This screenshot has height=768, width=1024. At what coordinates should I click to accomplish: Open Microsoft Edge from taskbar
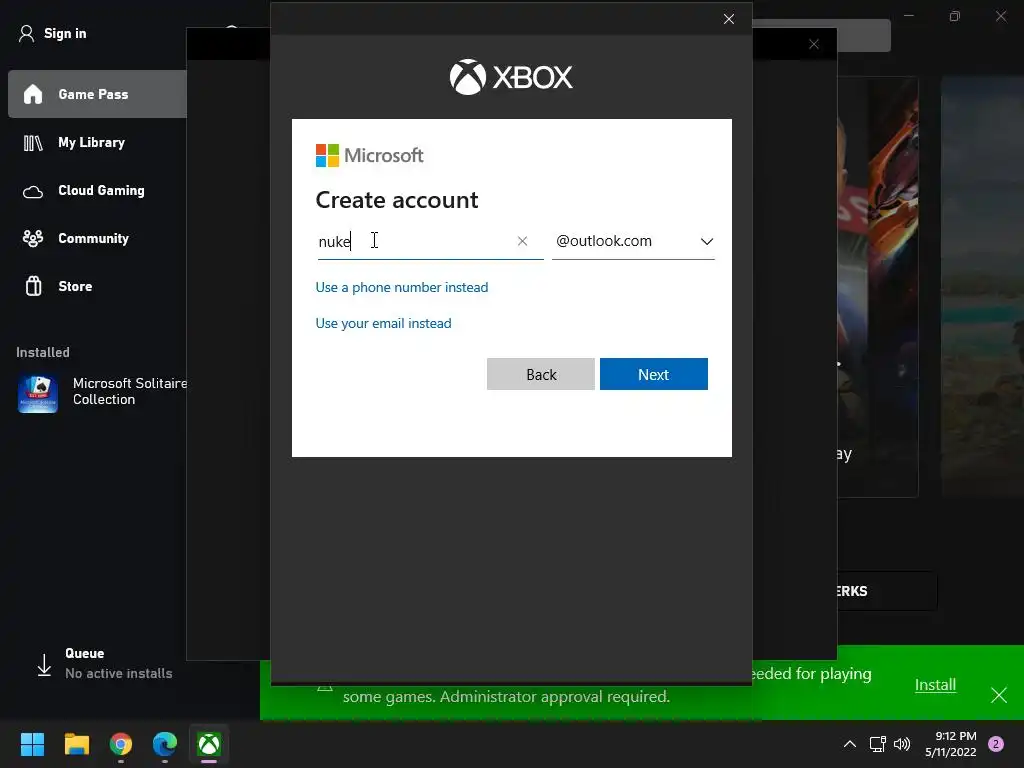(x=165, y=744)
